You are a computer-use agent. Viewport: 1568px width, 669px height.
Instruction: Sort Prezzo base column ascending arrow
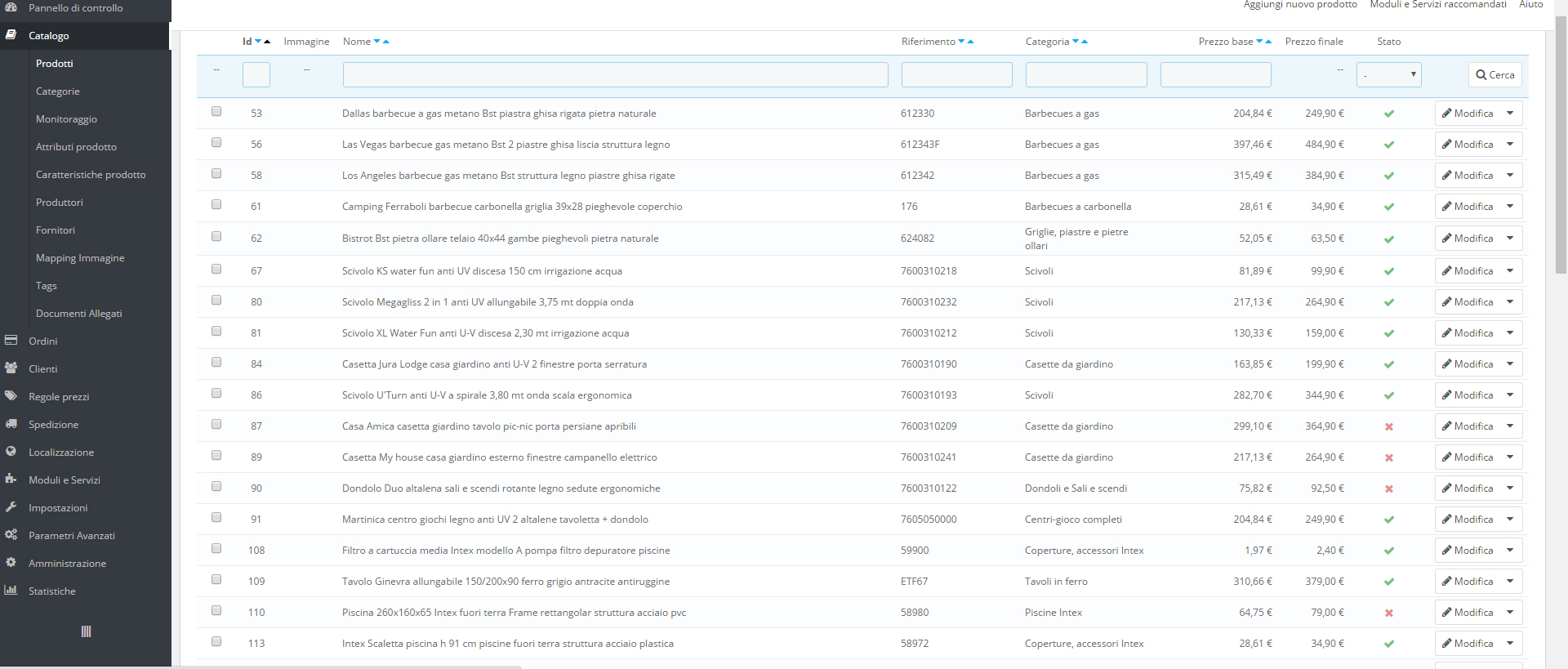pos(1268,41)
